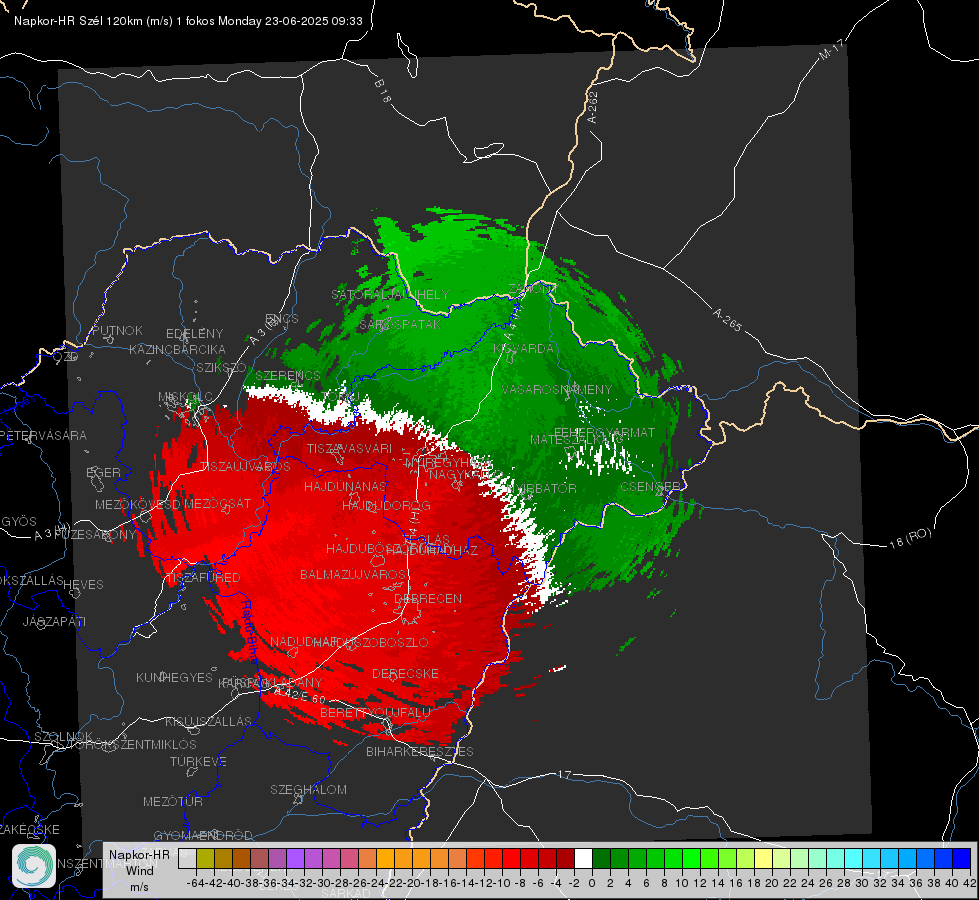Click the EDELENY city label
Image resolution: width=979 pixels, height=900 pixels.
(x=194, y=334)
